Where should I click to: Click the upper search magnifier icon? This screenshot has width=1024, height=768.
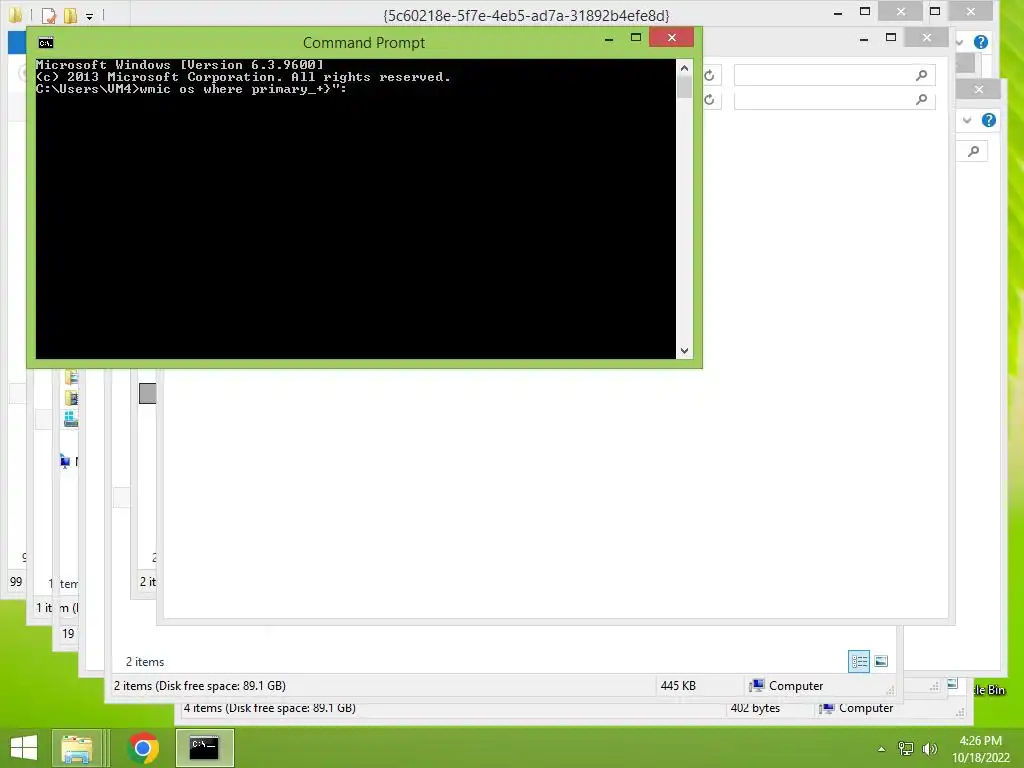point(921,75)
